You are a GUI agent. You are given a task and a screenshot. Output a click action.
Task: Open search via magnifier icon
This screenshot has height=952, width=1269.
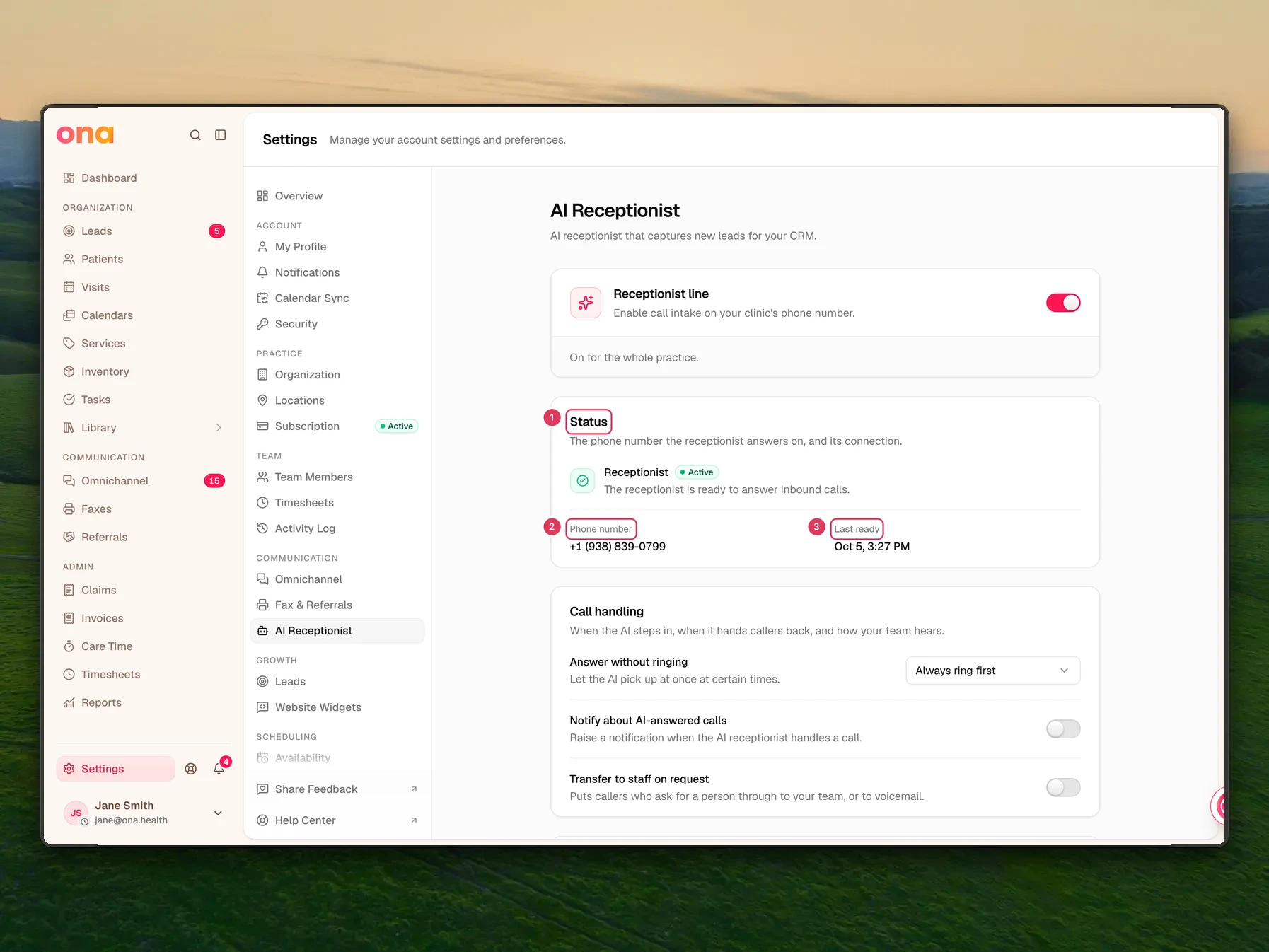[195, 135]
